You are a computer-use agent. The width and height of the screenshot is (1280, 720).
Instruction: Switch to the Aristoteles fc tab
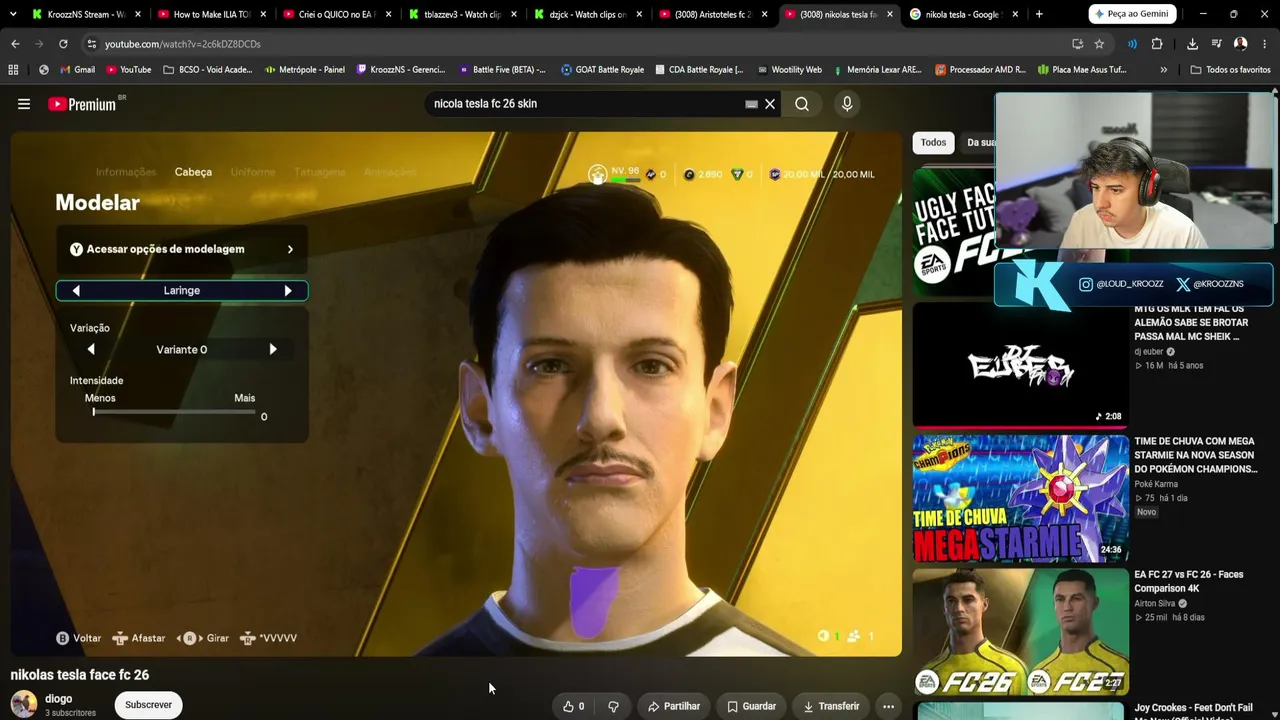click(x=712, y=14)
